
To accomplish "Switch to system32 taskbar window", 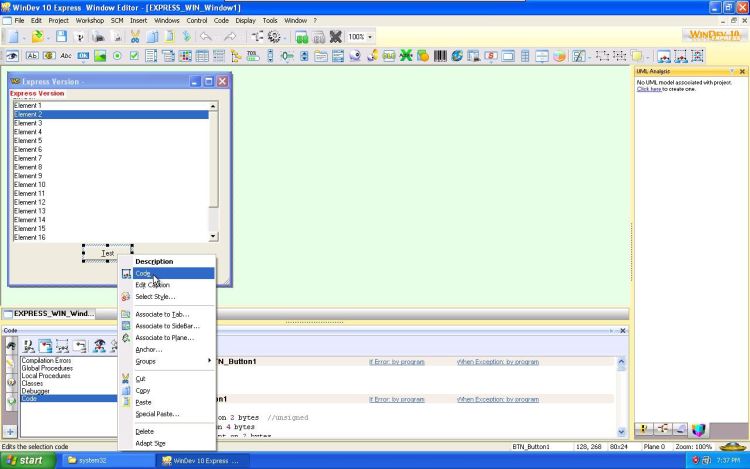I will tap(108, 460).
